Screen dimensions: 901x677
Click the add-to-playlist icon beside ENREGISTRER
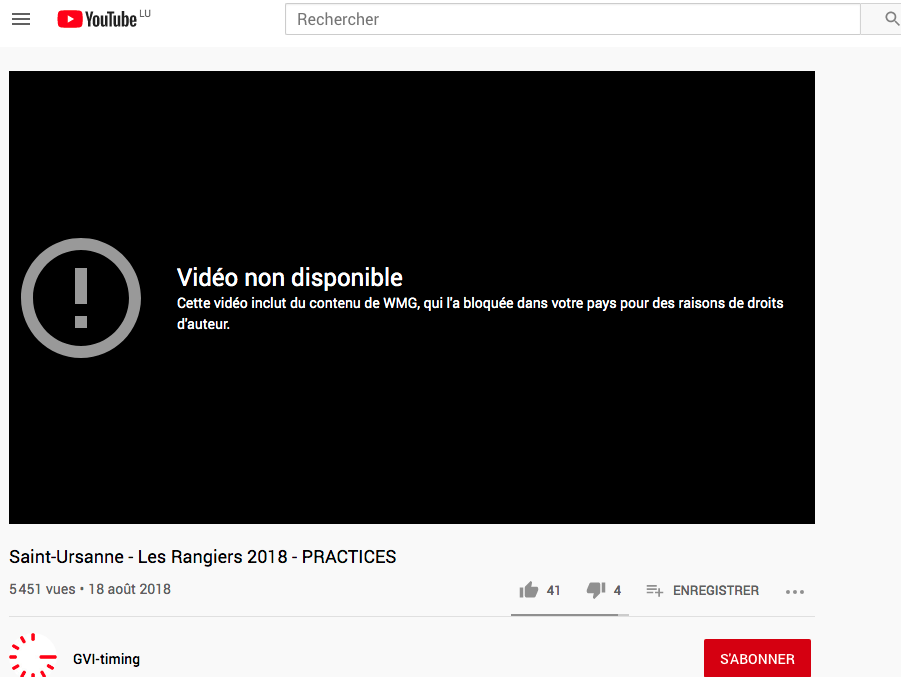pos(655,590)
